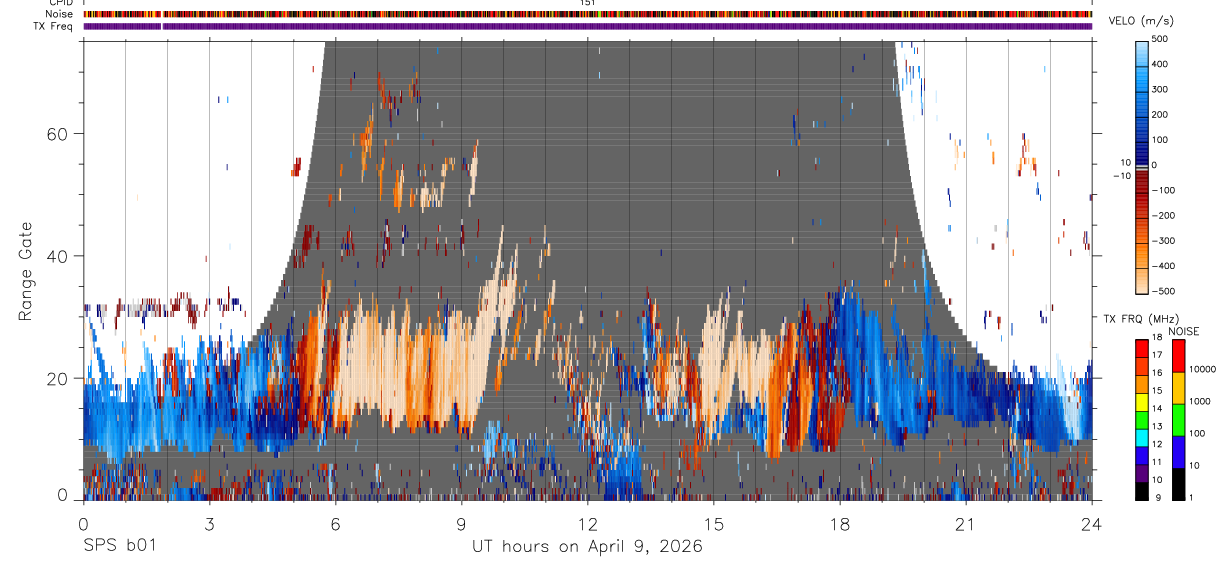Image resolution: width=1228 pixels, height=567 pixels.
Task: Click the 'SPS b01' radar label
Action: point(119,547)
